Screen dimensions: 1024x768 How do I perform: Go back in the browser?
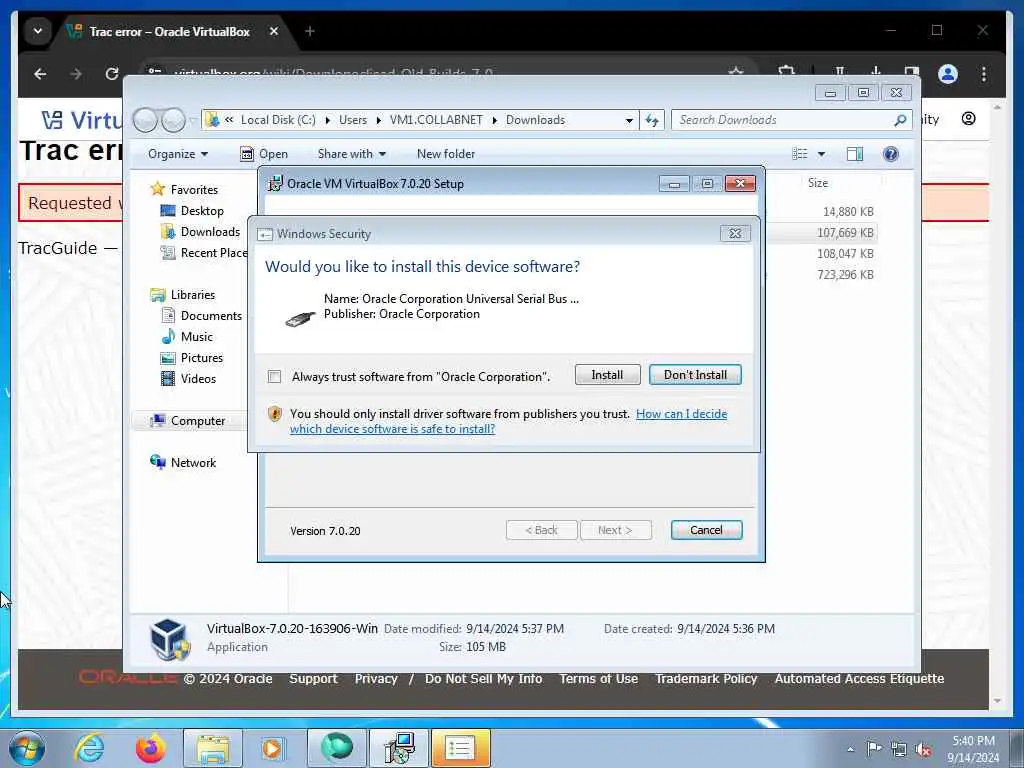40,74
